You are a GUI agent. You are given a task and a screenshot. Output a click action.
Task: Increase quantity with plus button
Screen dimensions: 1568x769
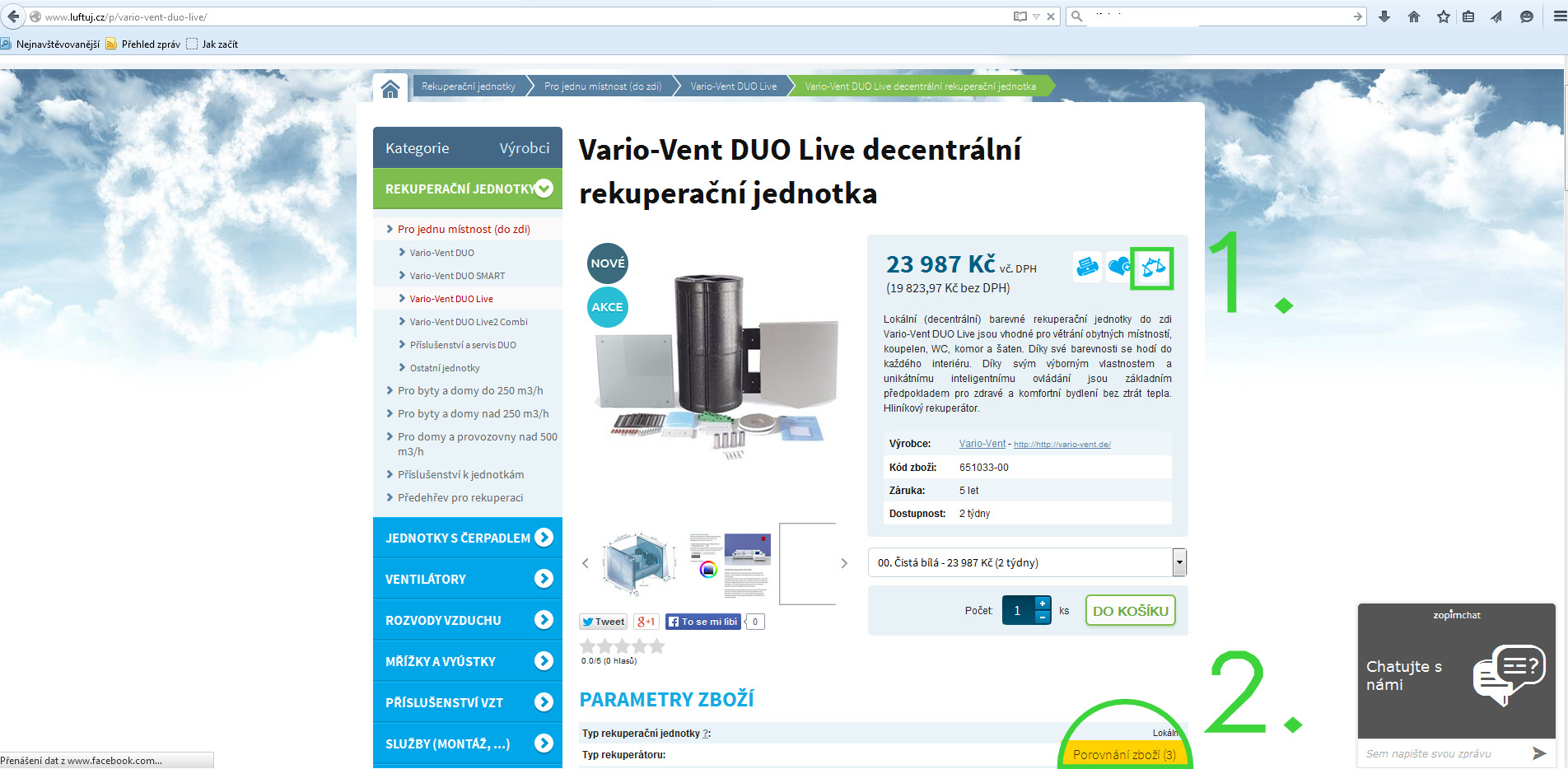click(1043, 604)
